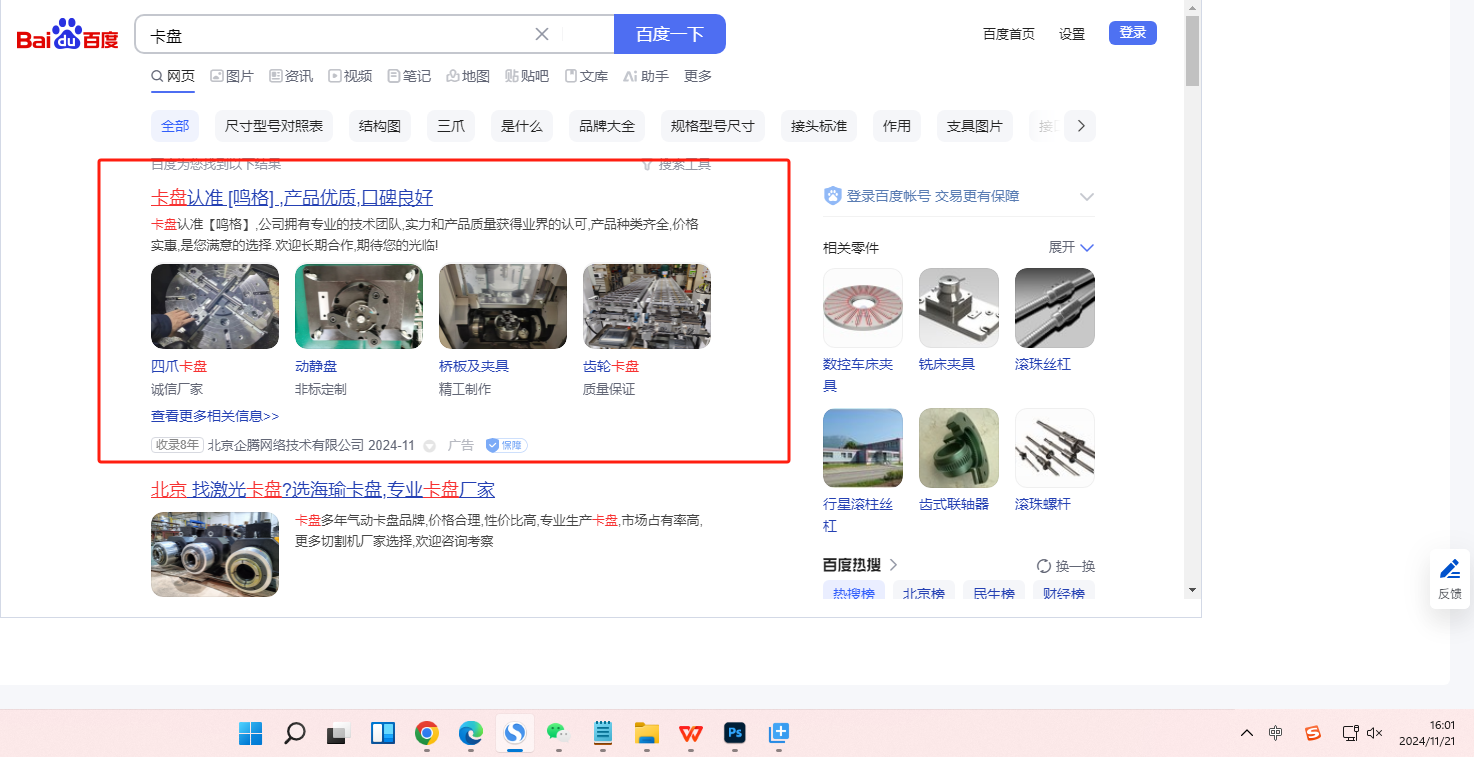
Task: Open the Windows Start menu
Action: coord(250,733)
